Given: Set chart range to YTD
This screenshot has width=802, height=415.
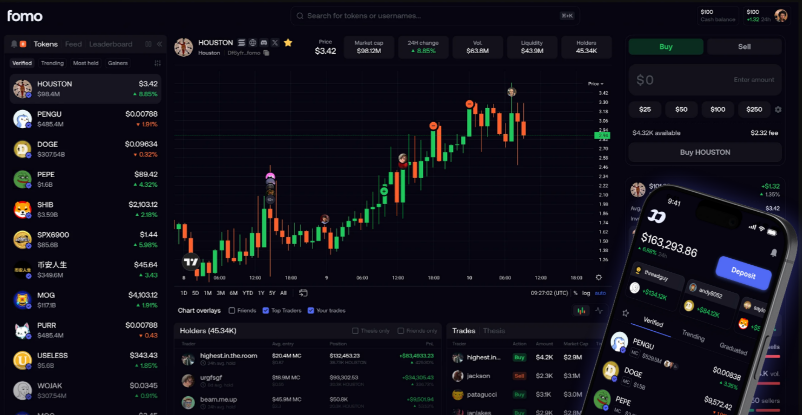Looking at the screenshot, I should (248, 293).
